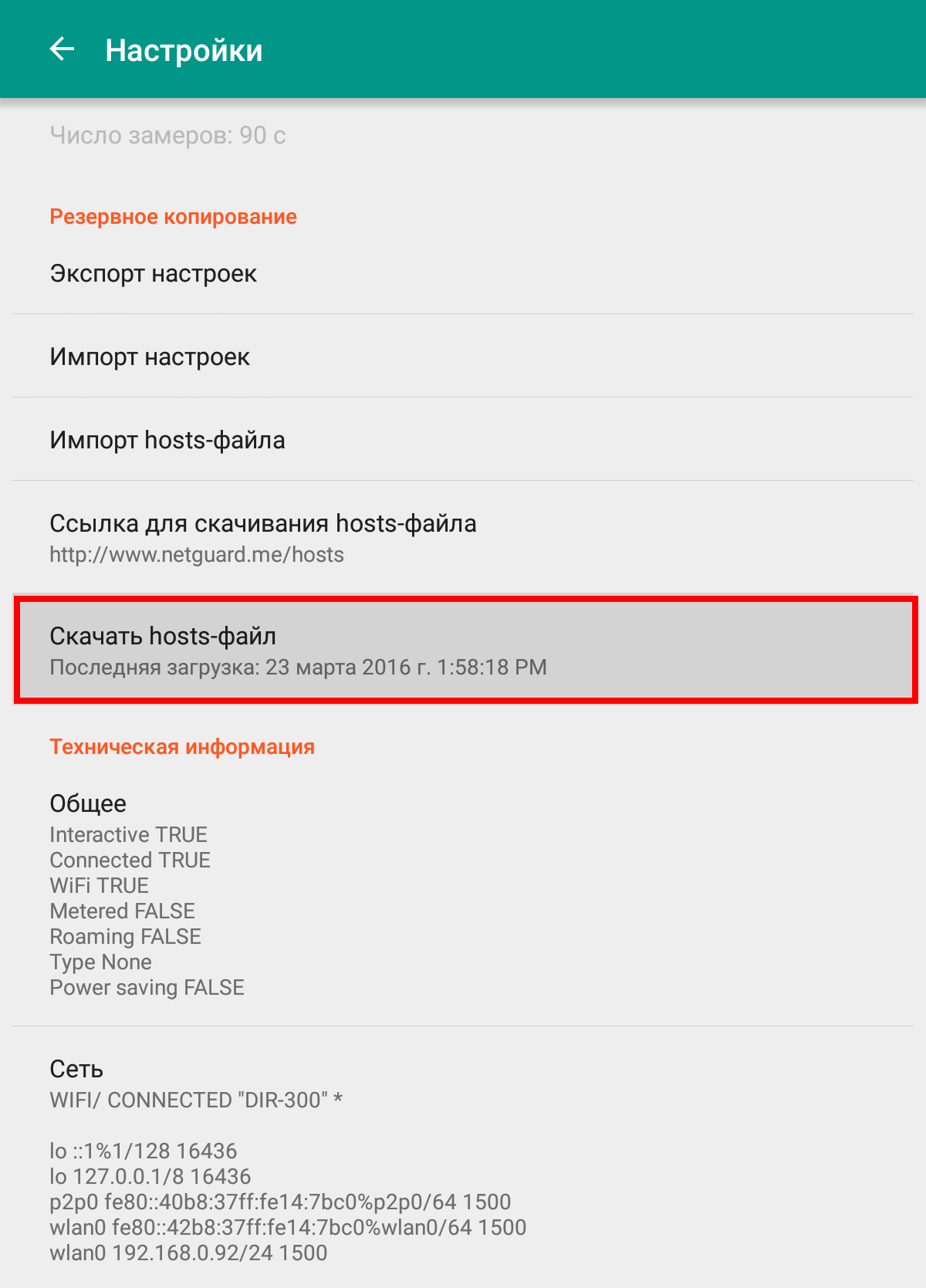Click the Резервное копирование section header
926x1288 pixels.
click(173, 217)
